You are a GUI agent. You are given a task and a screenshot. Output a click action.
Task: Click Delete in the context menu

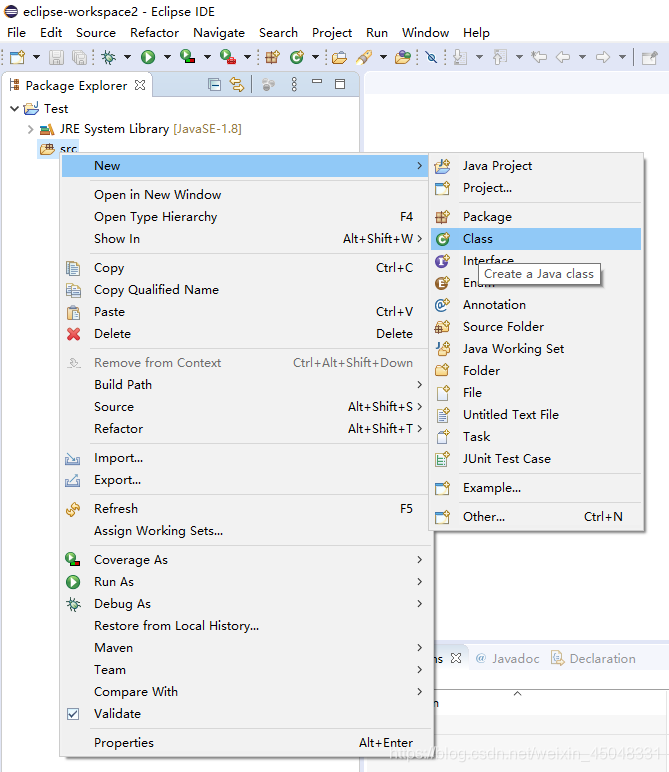[x=246, y=334]
